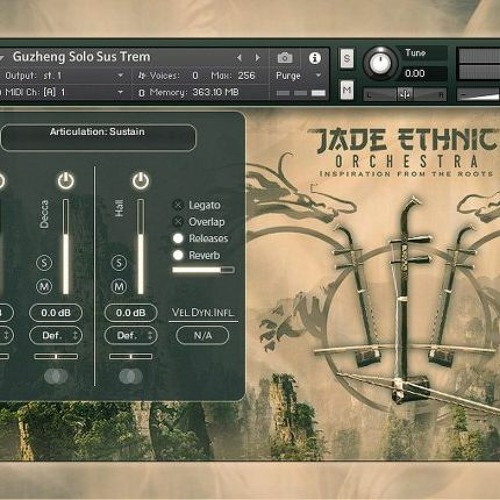Click the Memory 363.10 MB readout
Viewport: 500px width, 500px height.
click(215, 92)
